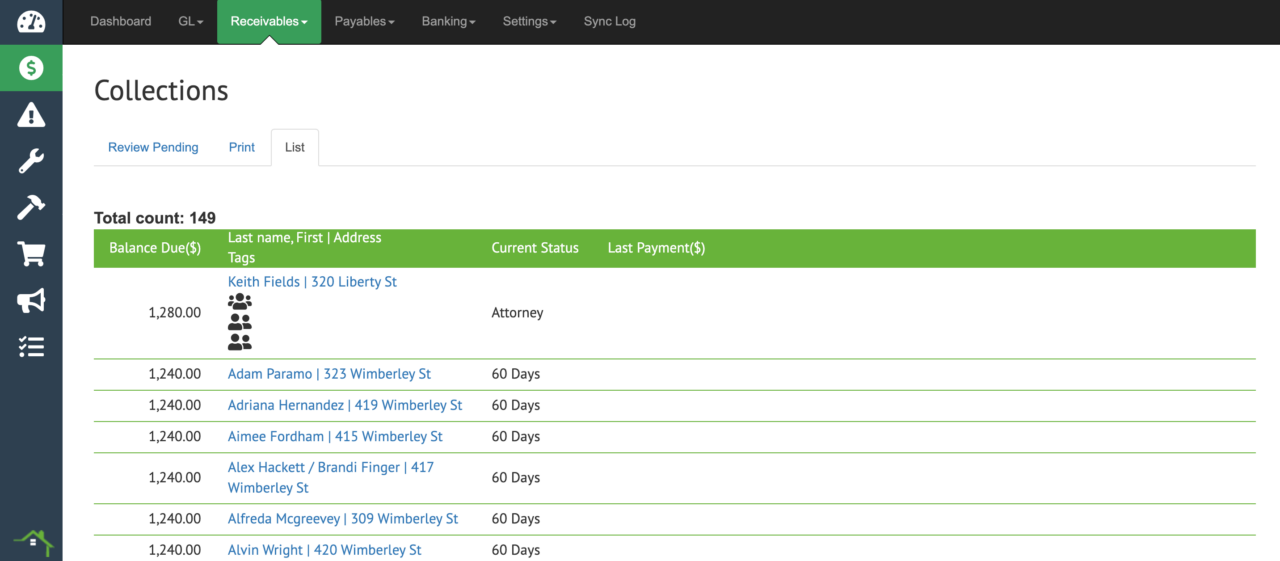The image size is (1280, 561).
Task: Expand the Settings dropdown menu
Action: [x=529, y=21]
